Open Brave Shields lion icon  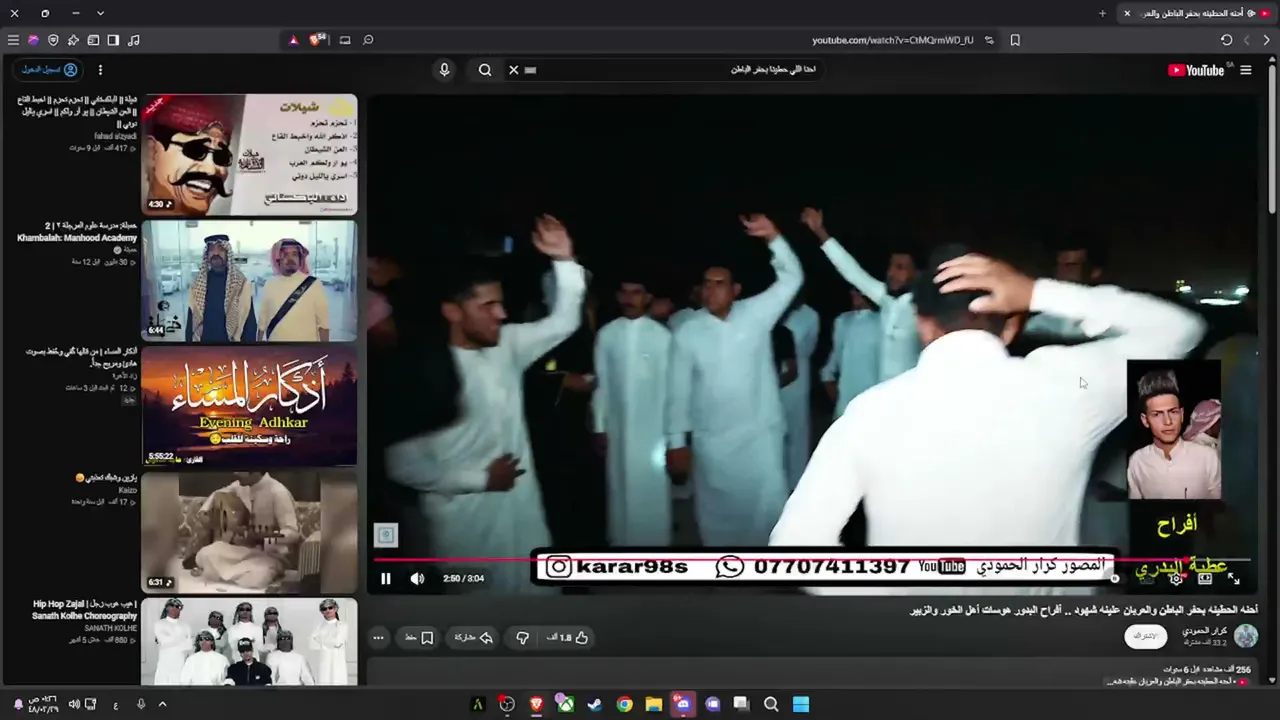coord(317,40)
